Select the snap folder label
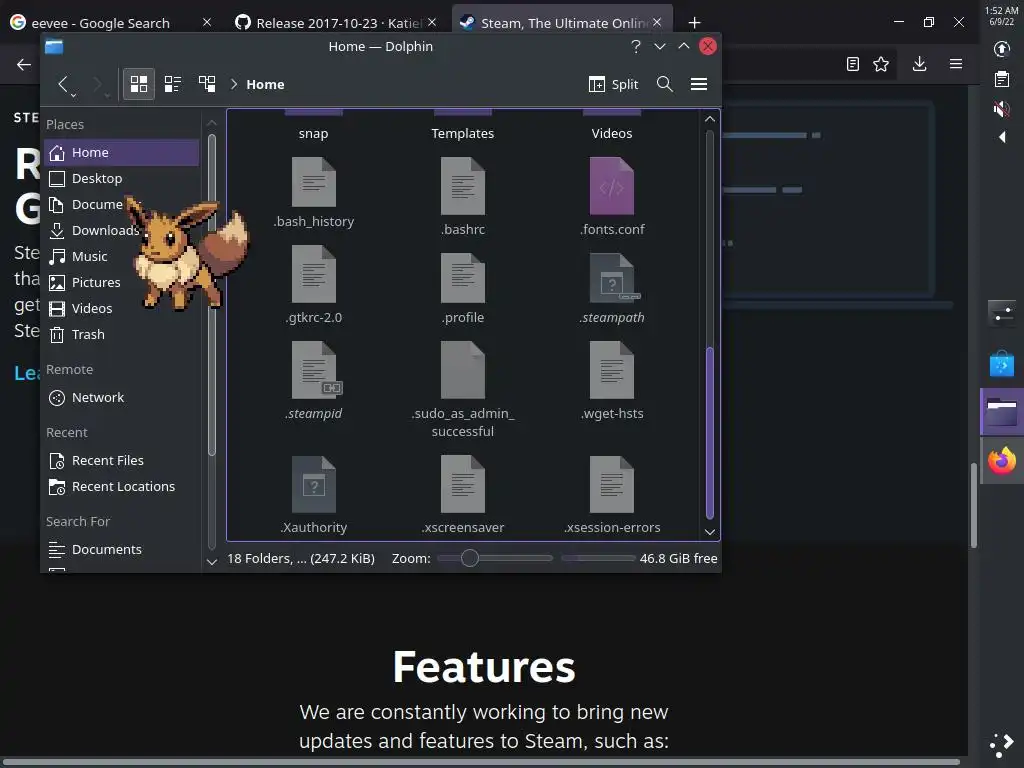Viewport: 1024px width, 768px height. (x=313, y=133)
